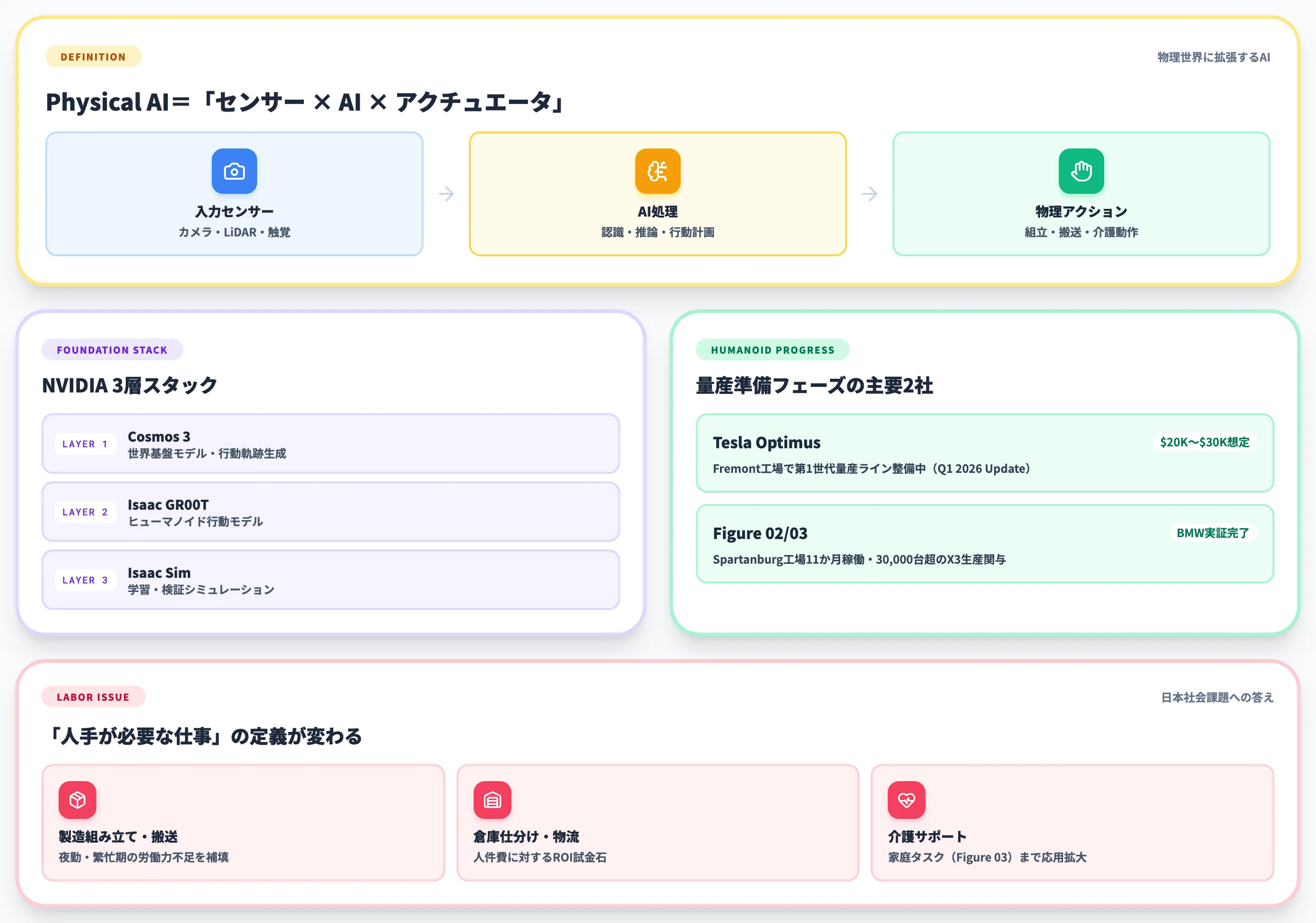Click the 介護サポート title
This screenshot has width=1316, height=923.
coord(927,837)
